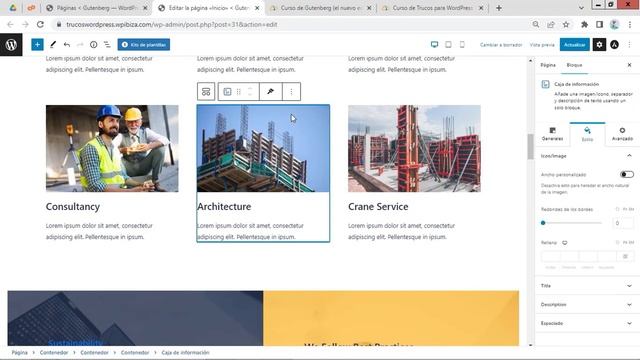The width and height of the screenshot is (640, 360).
Task: Expand the Title section
Action: 587,286
